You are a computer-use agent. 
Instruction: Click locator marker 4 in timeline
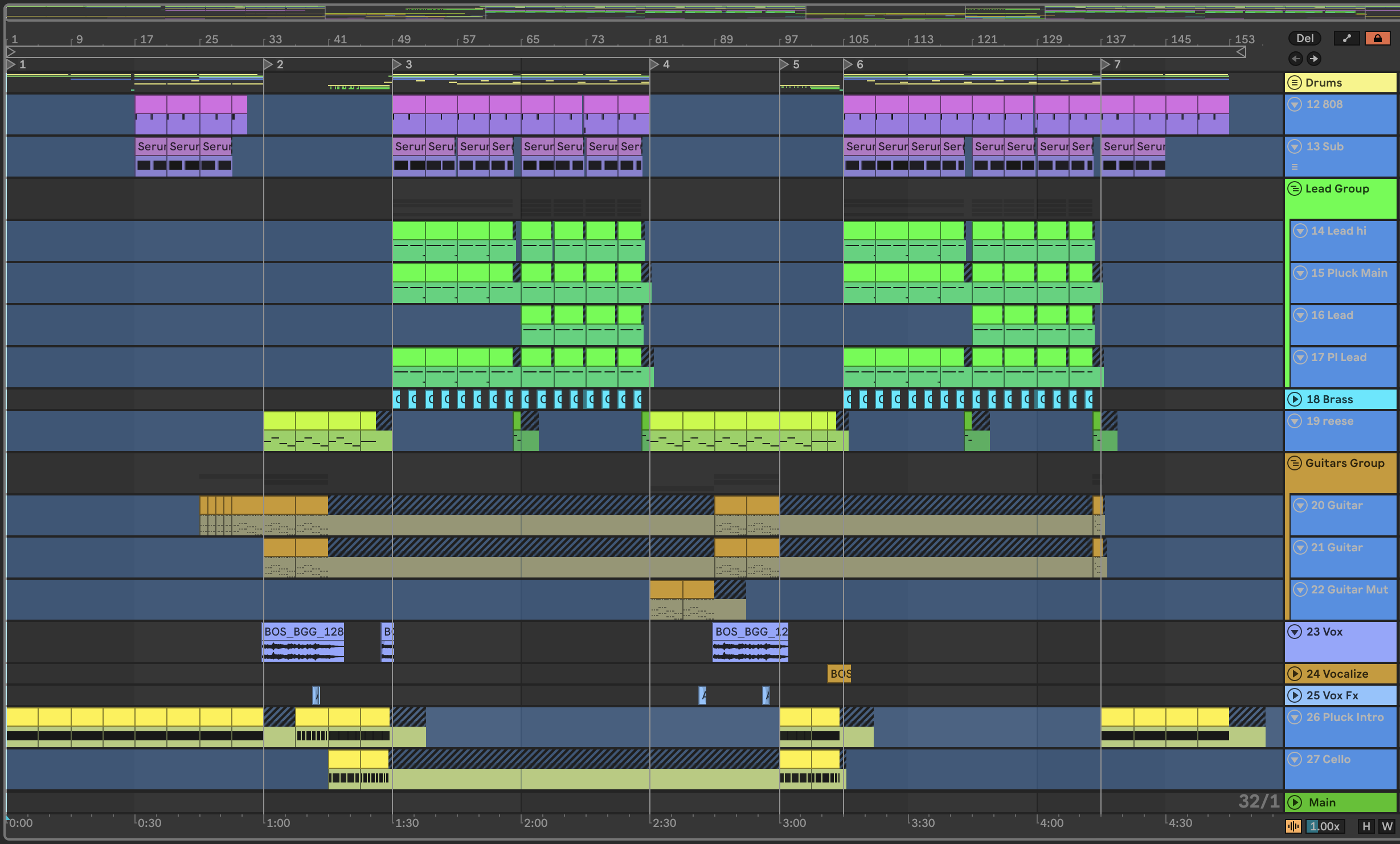[x=655, y=64]
